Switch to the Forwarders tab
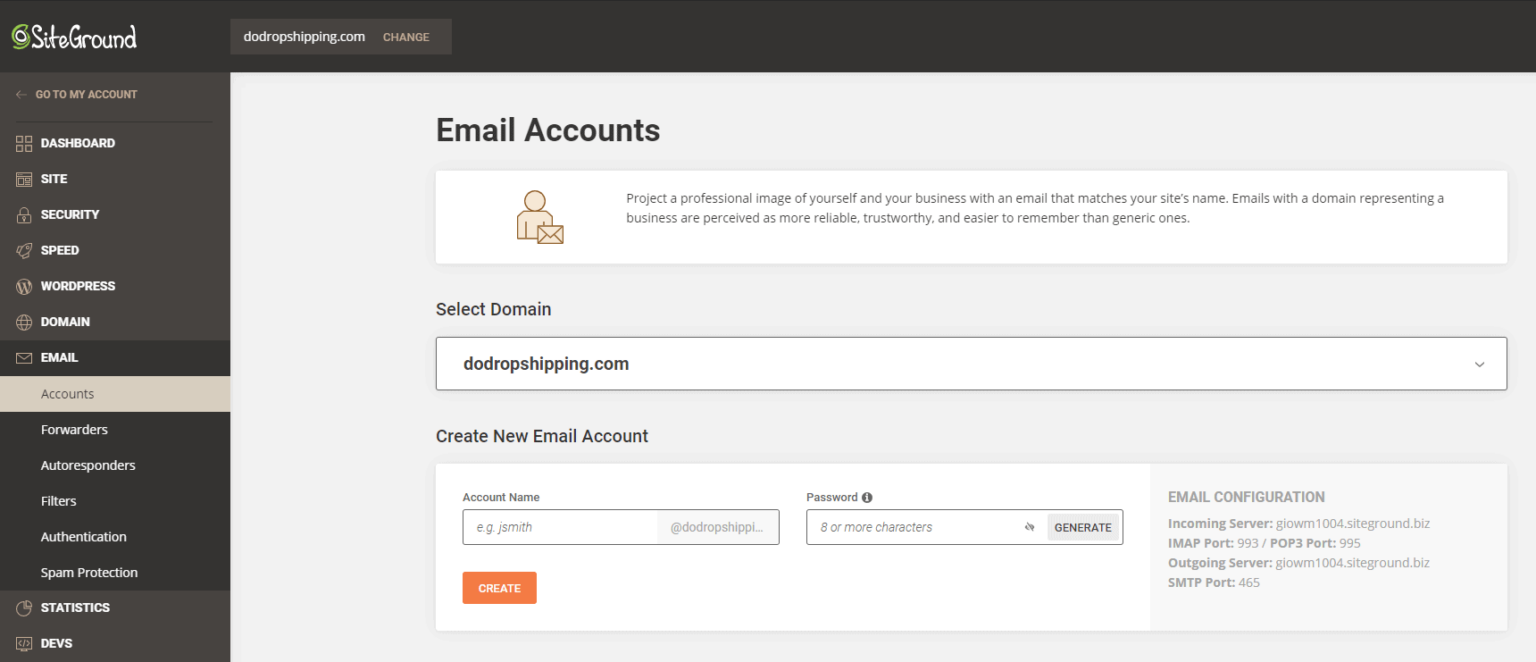This screenshot has width=1536, height=662. coord(74,429)
